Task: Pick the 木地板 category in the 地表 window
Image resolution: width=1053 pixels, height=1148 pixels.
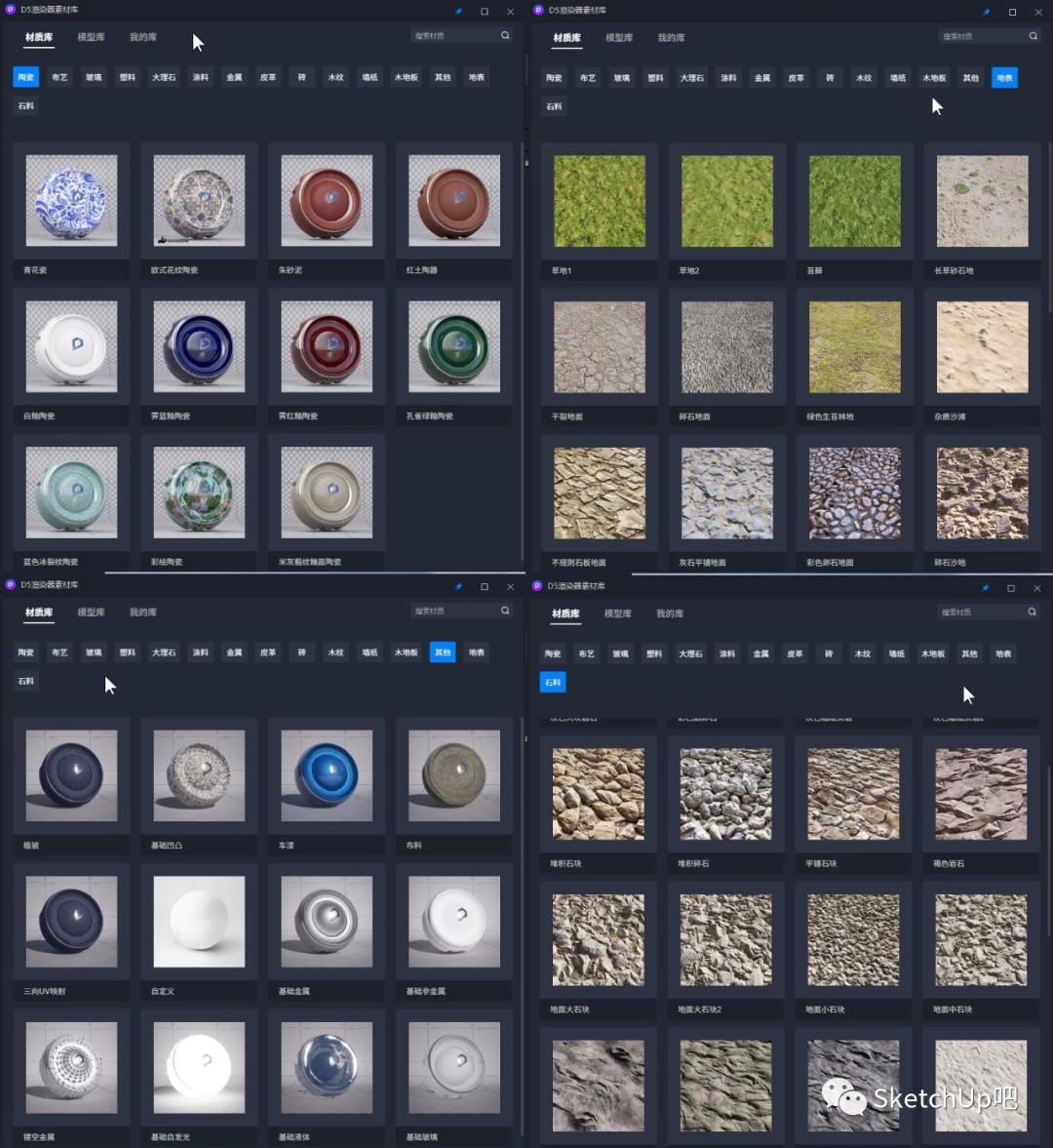Action: (934, 78)
